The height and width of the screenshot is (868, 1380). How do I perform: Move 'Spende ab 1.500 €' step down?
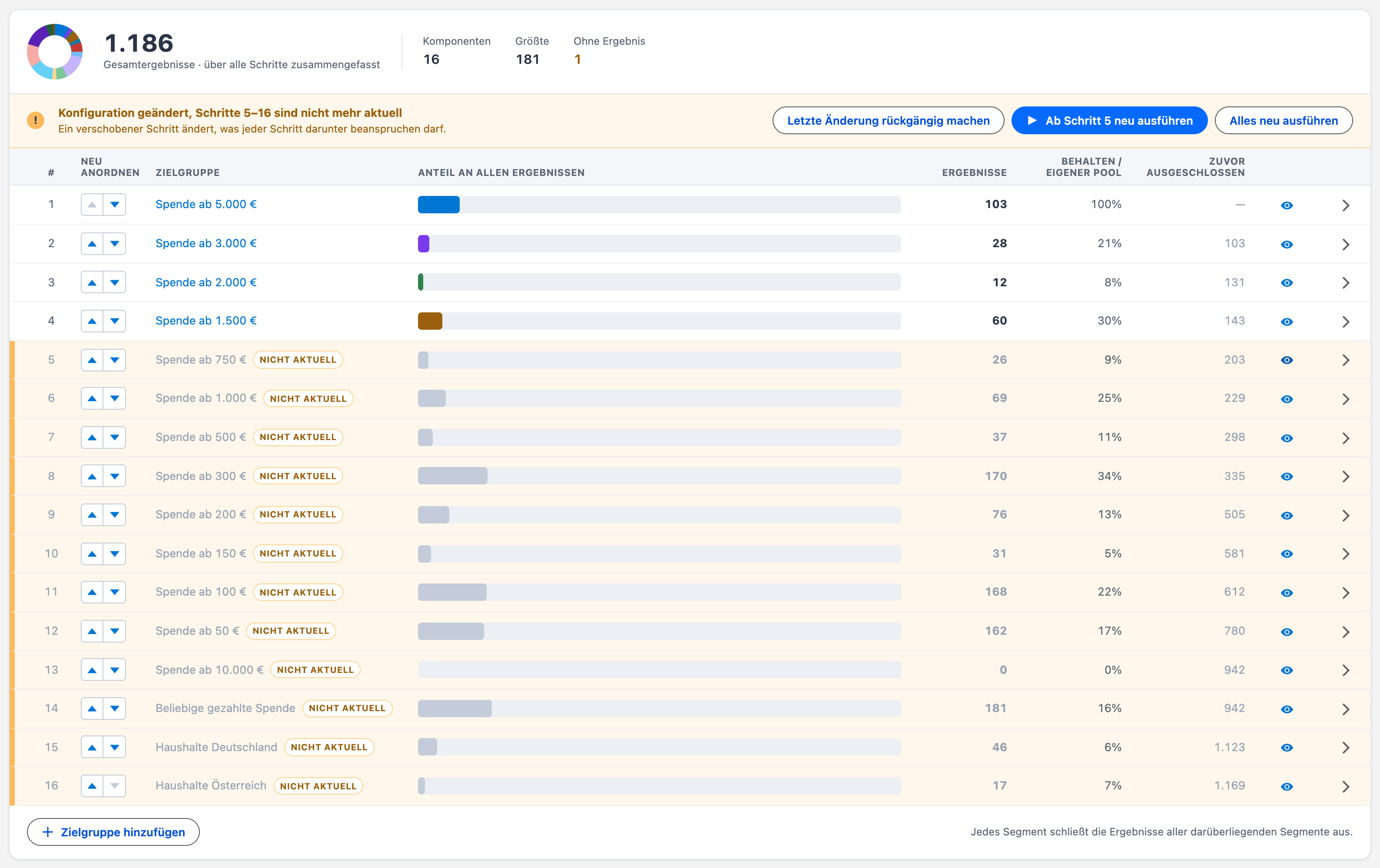click(x=115, y=321)
